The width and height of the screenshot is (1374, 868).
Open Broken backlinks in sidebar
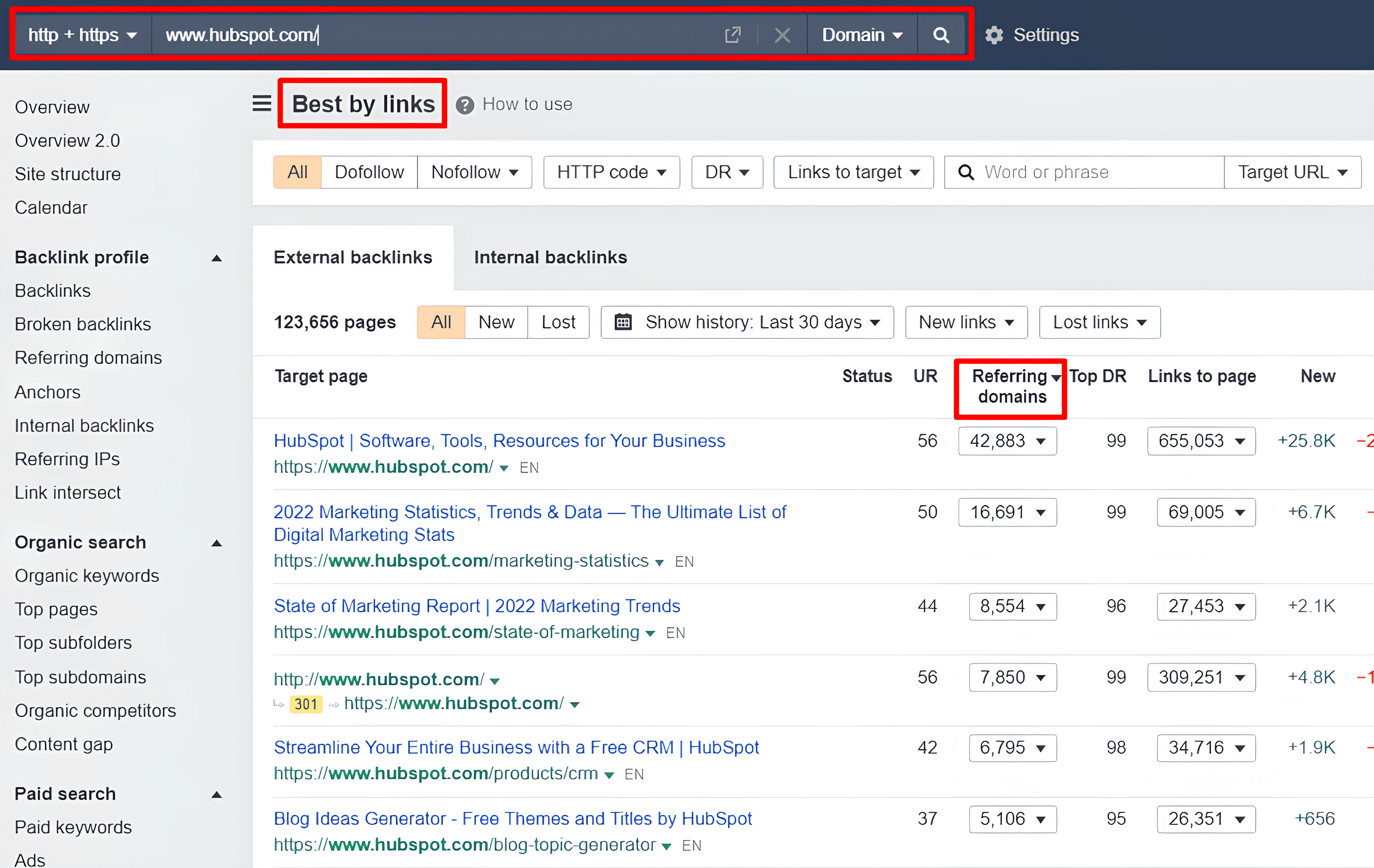point(83,324)
